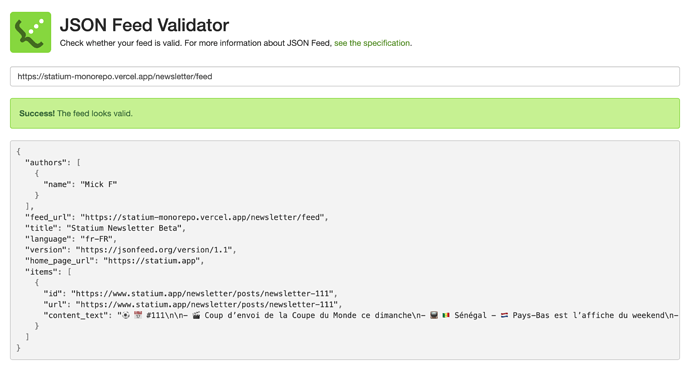Click the '"name": "Mick F"' line

coord(80,184)
